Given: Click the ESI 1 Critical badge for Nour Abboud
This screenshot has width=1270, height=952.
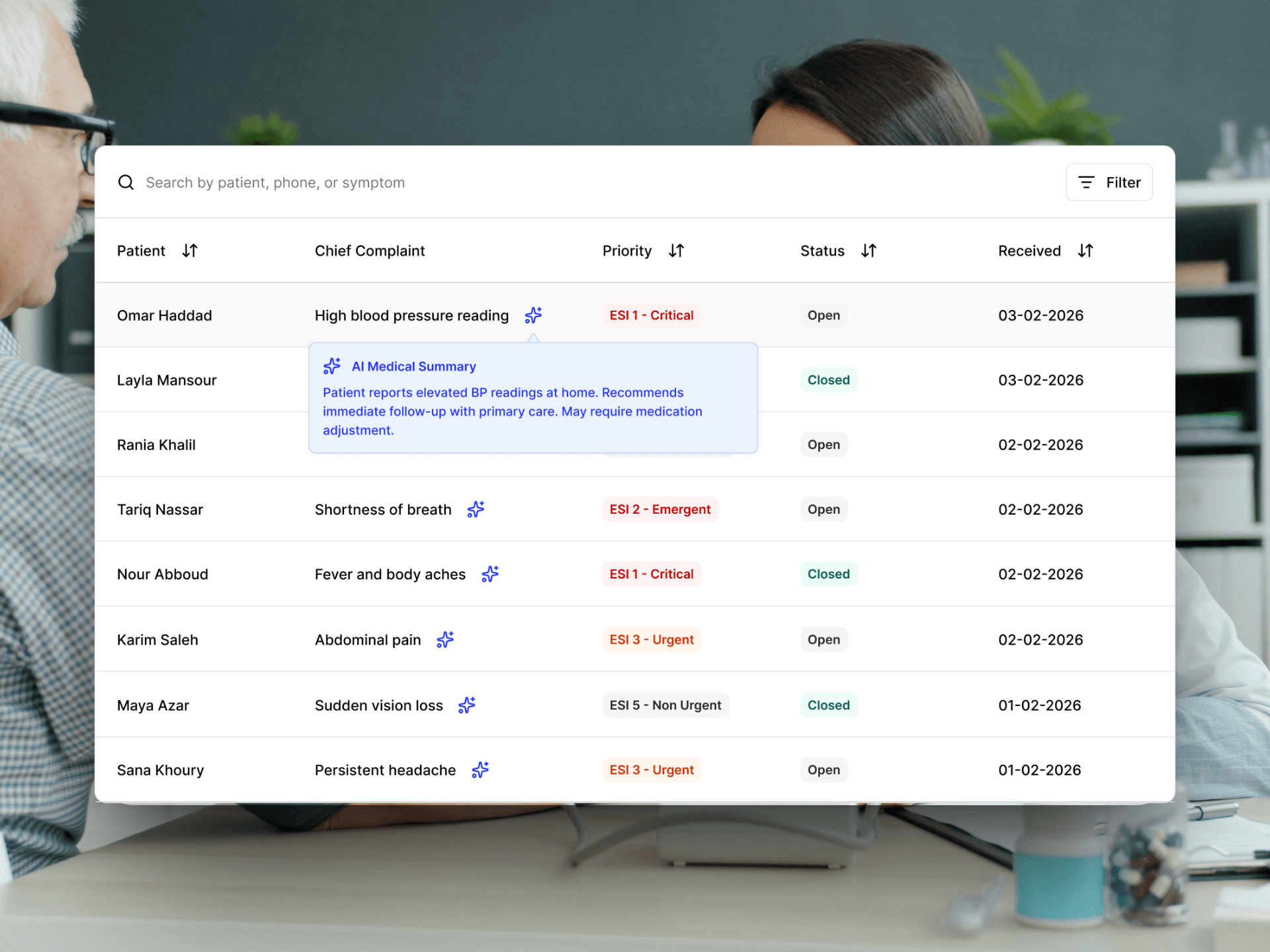Looking at the screenshot, I should pos(652,574).
